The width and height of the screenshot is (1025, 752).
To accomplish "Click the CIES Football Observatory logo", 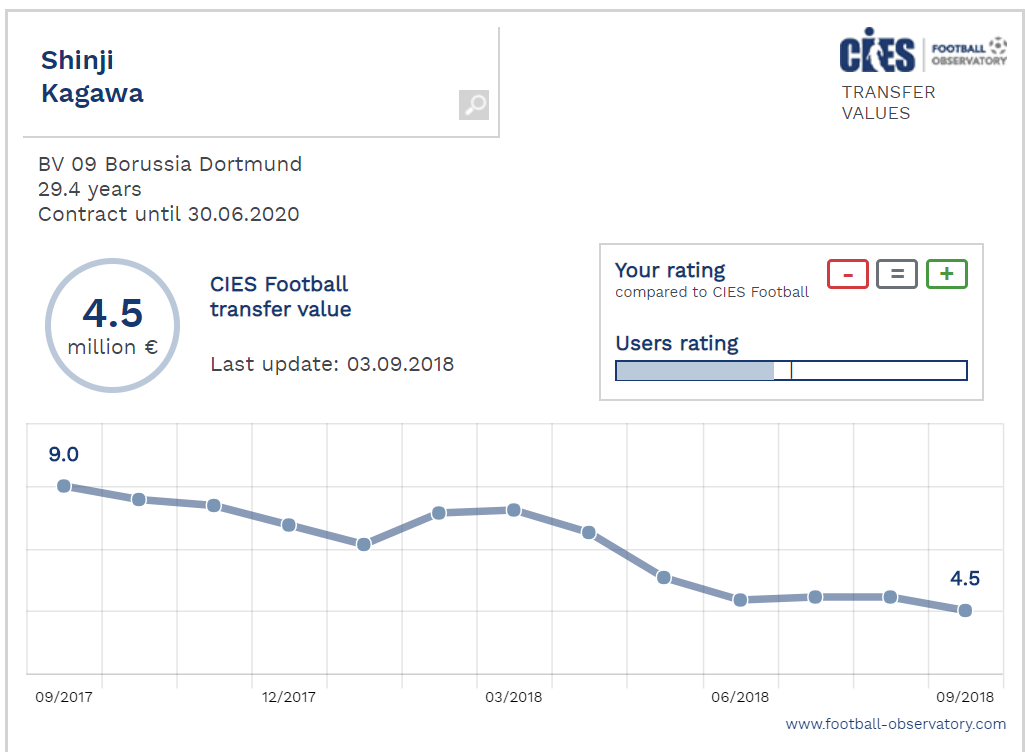I will pyautogui.click(x=923, y=52).
